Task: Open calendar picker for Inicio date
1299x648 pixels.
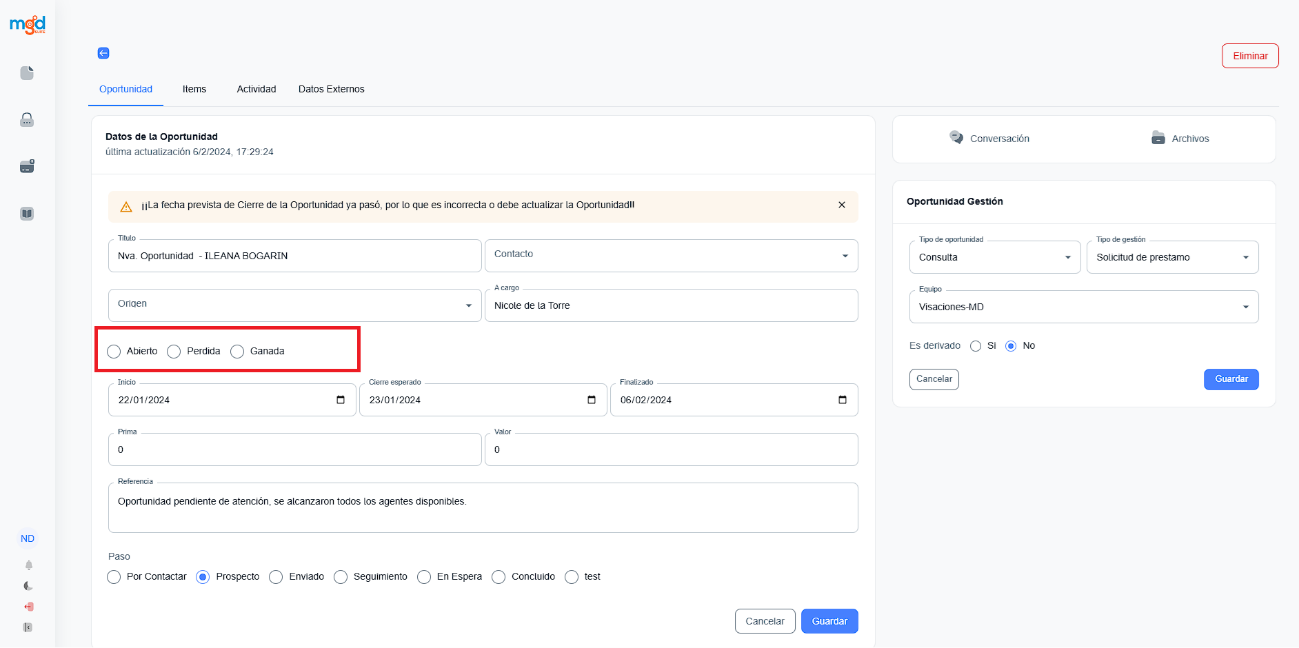Action: (341, 400)
